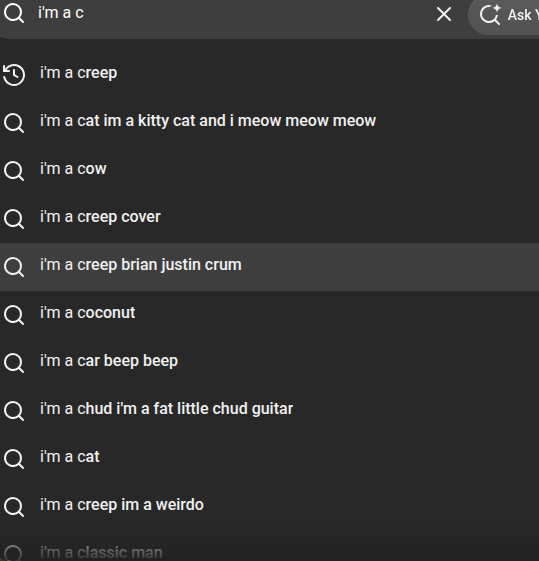Click magnifier icon beside i'm a creep cover

(x=14, y=218)
